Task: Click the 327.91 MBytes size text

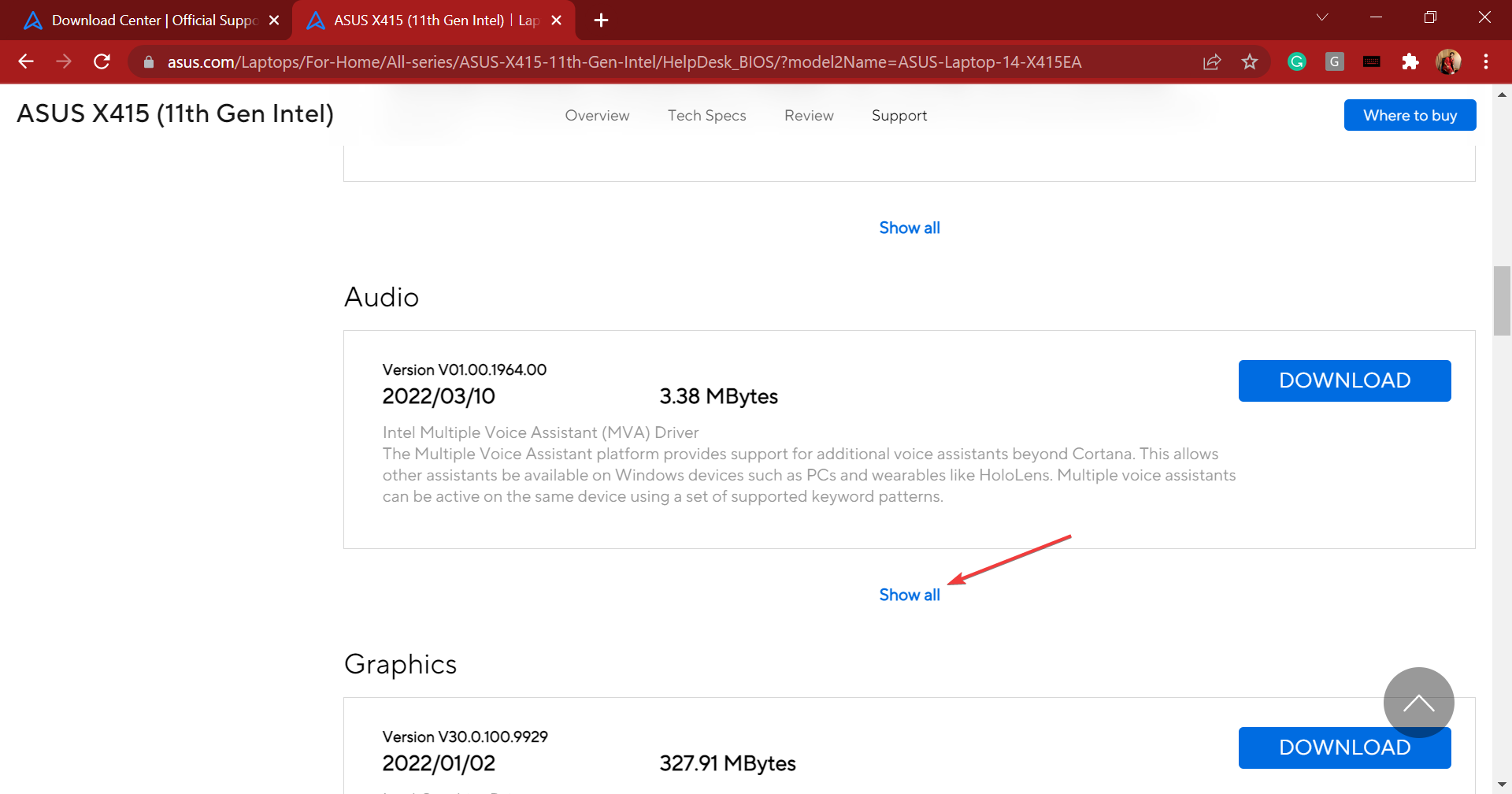Action: (x=728, y=763)
